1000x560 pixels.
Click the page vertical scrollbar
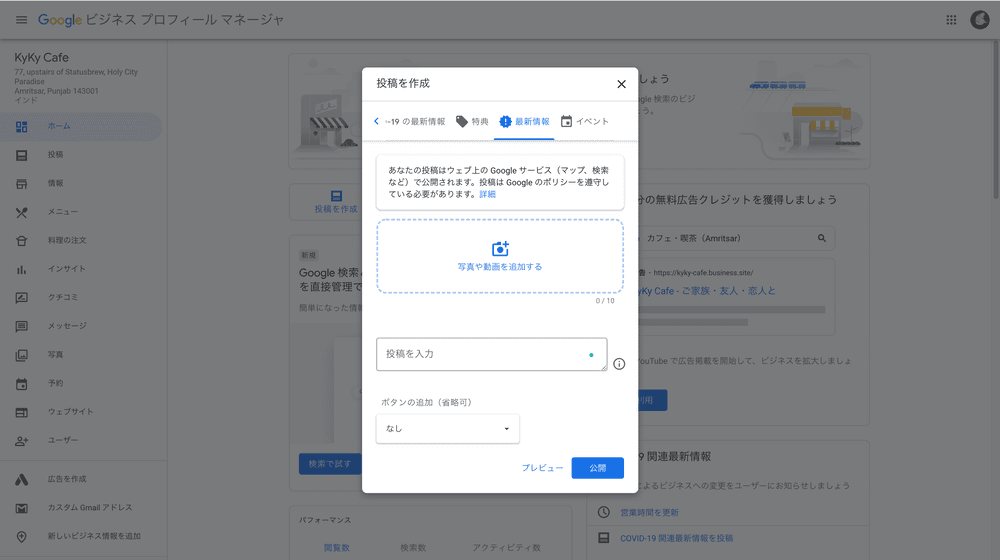tap(994, 120)
